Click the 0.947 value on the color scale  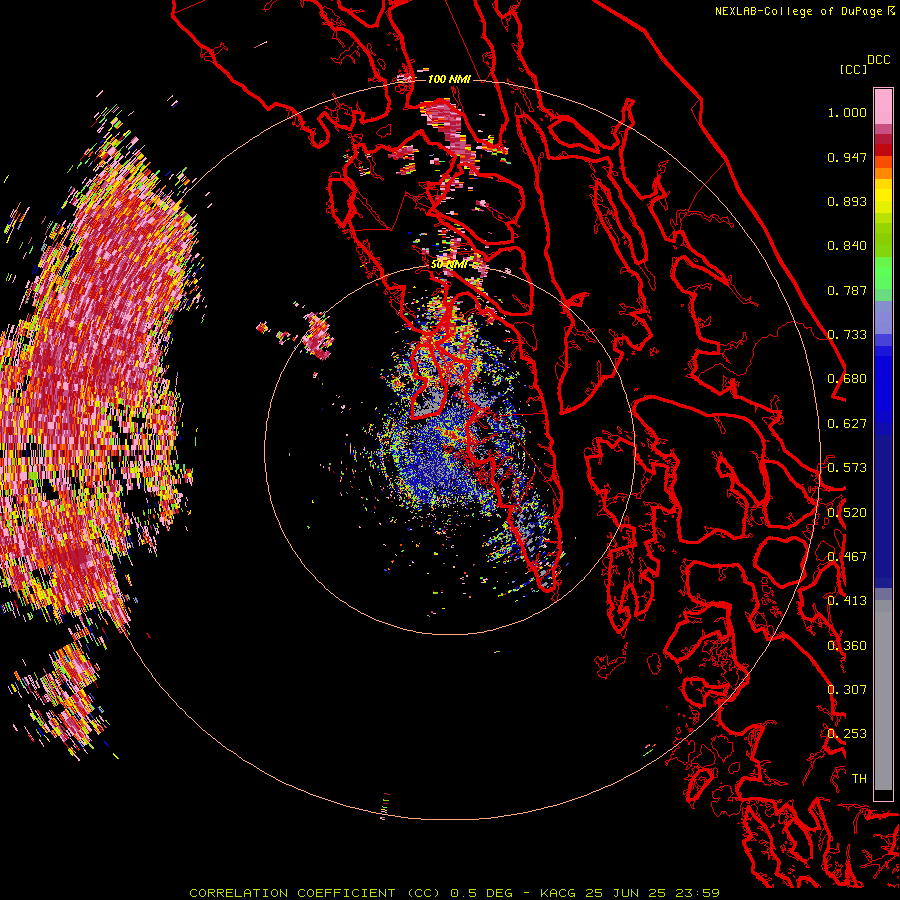tap(847, 157)
